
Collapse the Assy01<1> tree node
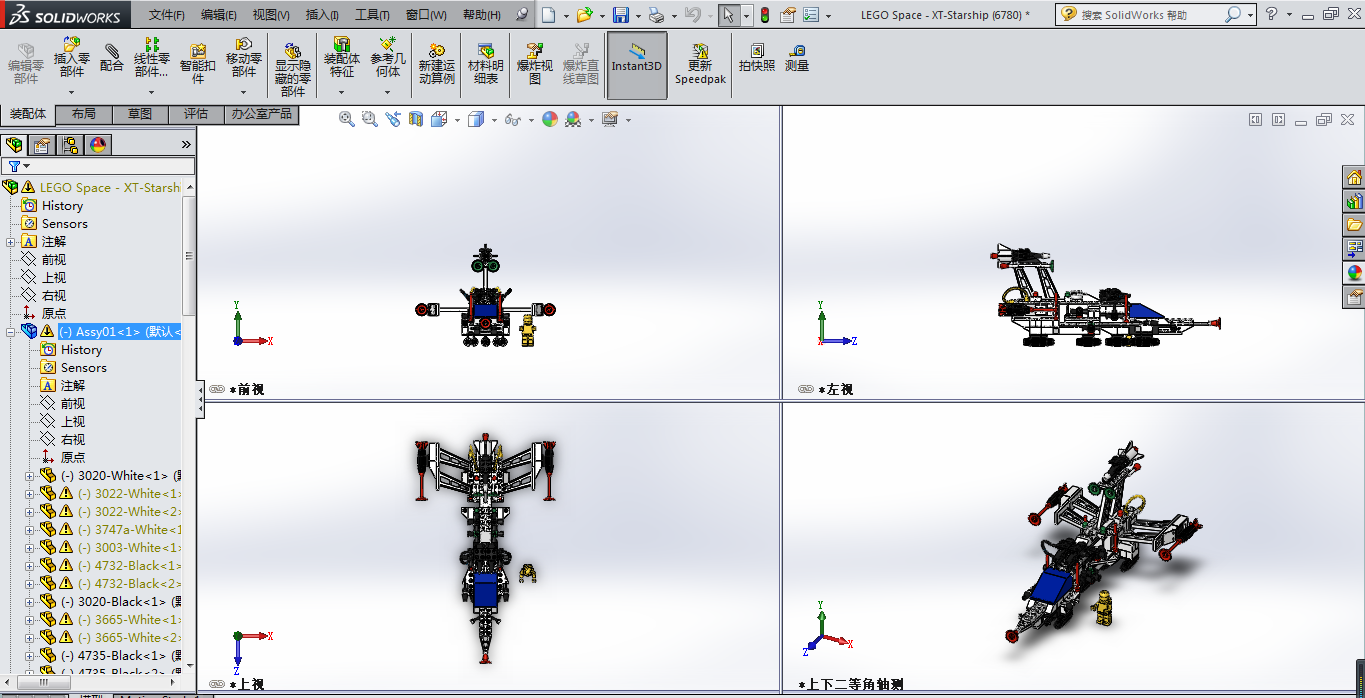(x=10, y=332)
